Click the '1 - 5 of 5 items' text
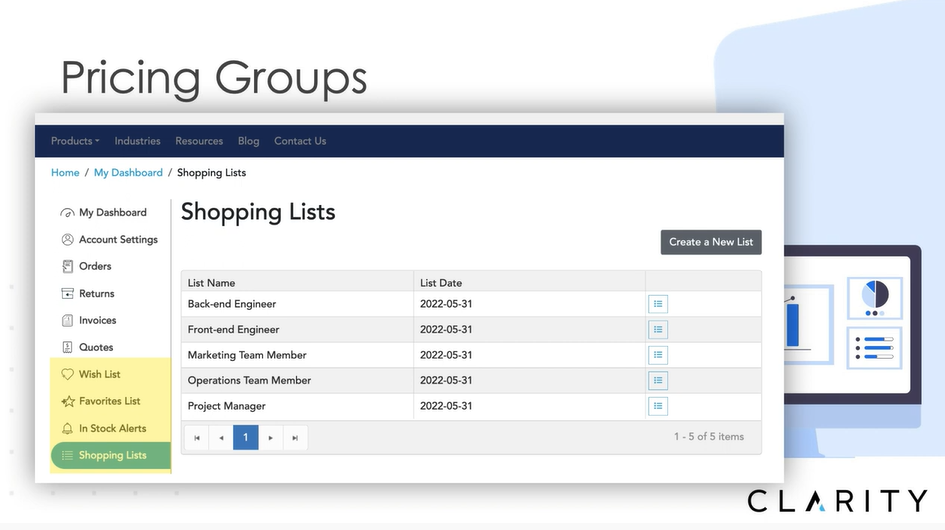This screenshot has height=530, width=945. coord(709,437)
